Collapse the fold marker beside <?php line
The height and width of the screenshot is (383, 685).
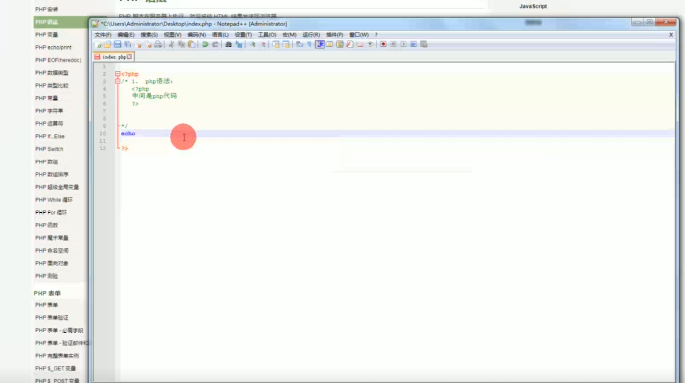tap(118, 74)
